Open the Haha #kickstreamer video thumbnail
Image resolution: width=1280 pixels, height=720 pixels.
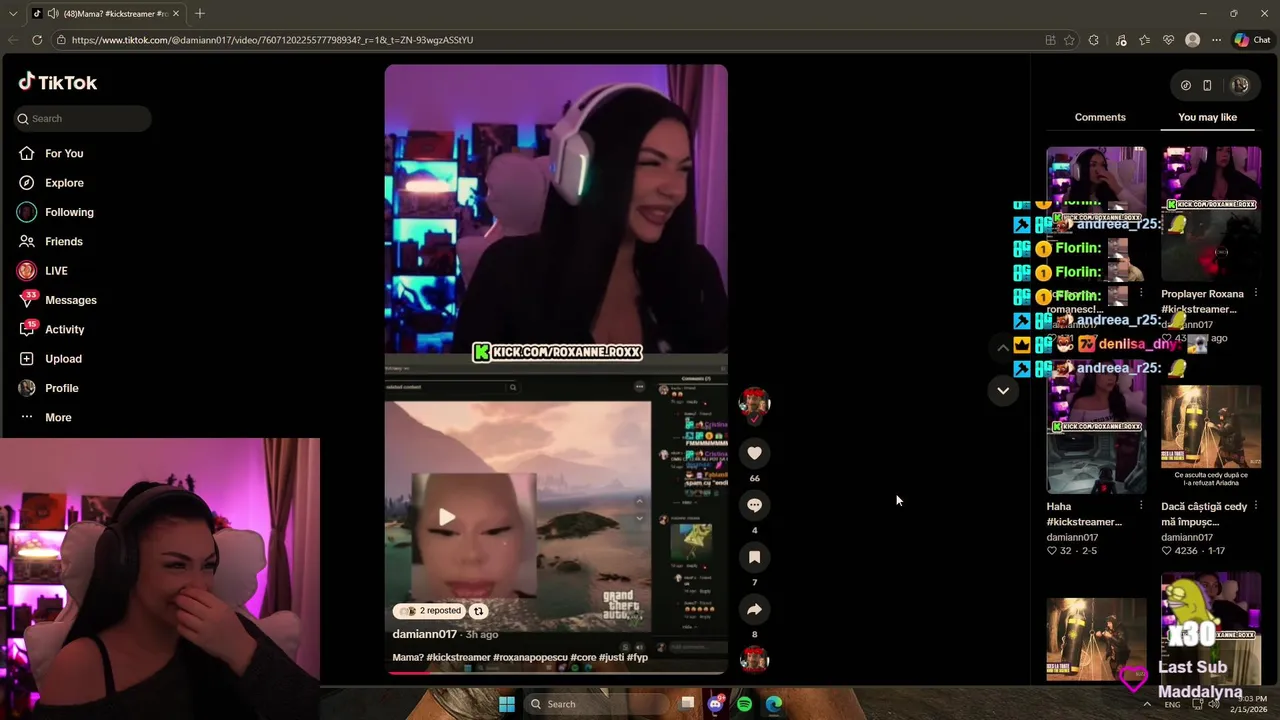point(1096,426)
